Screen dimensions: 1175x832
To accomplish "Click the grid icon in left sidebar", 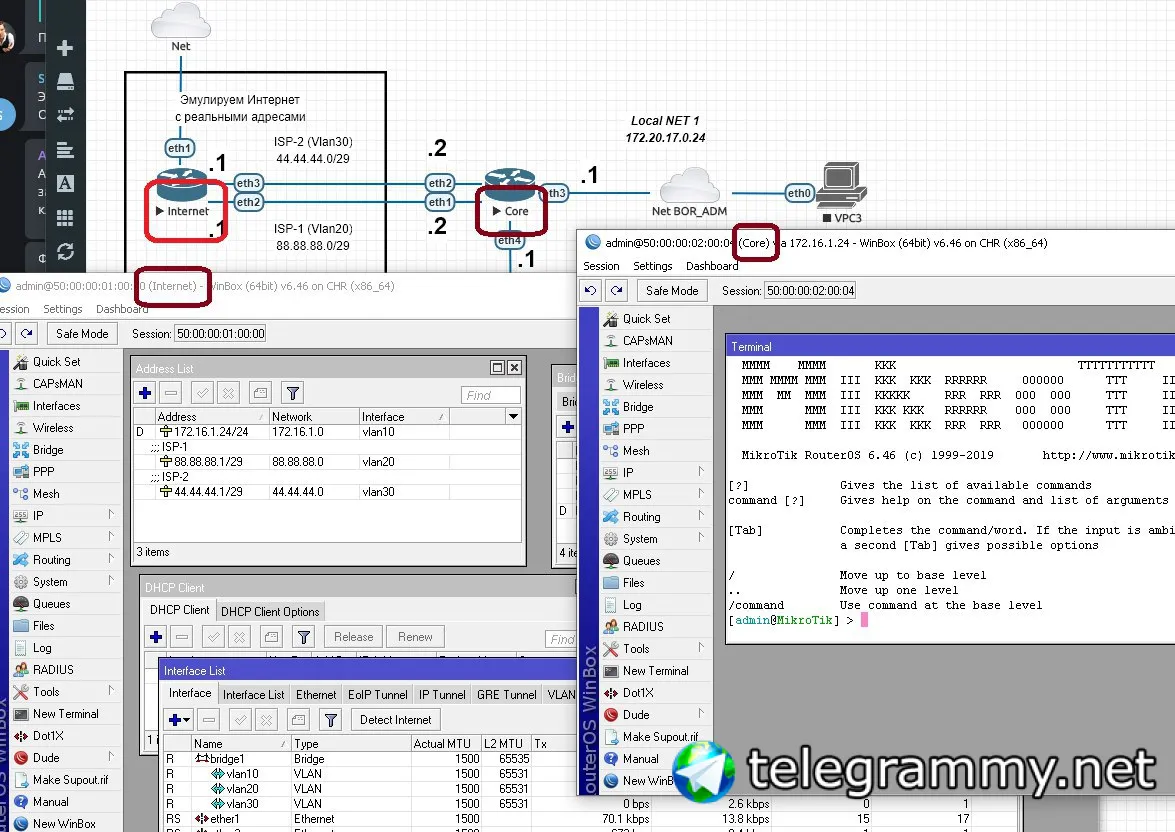I will pyautogui.click(x=65, y=218).
